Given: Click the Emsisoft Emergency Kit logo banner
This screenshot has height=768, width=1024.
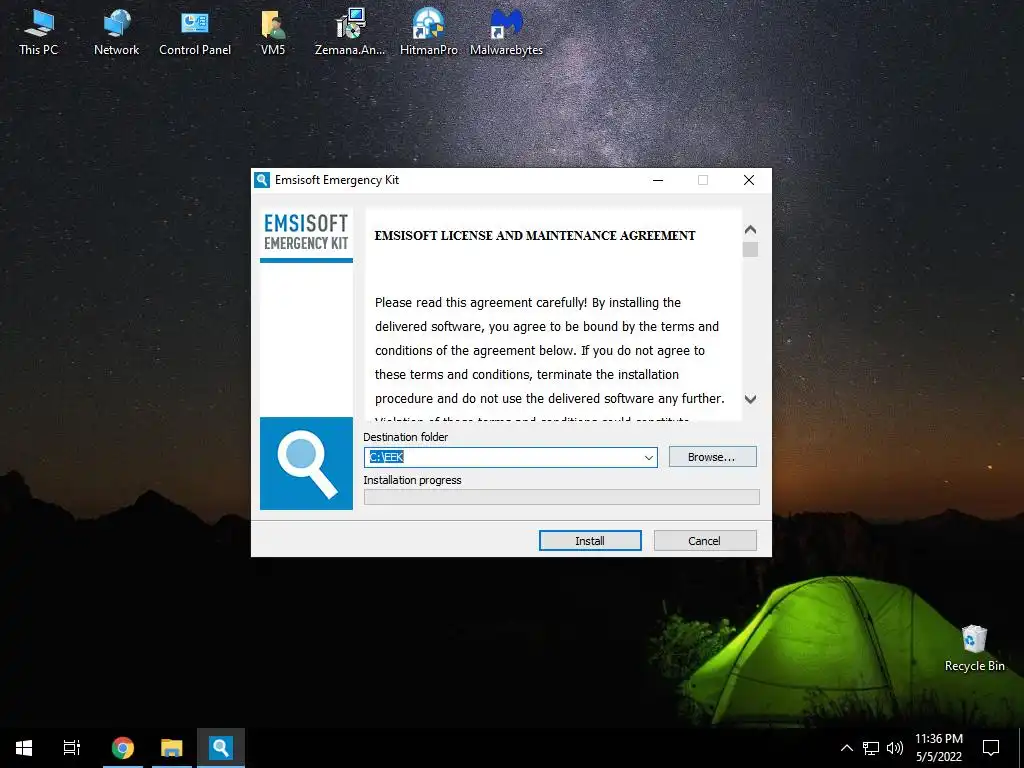Looking at the screenshot, I should click(x=306, y=236).
